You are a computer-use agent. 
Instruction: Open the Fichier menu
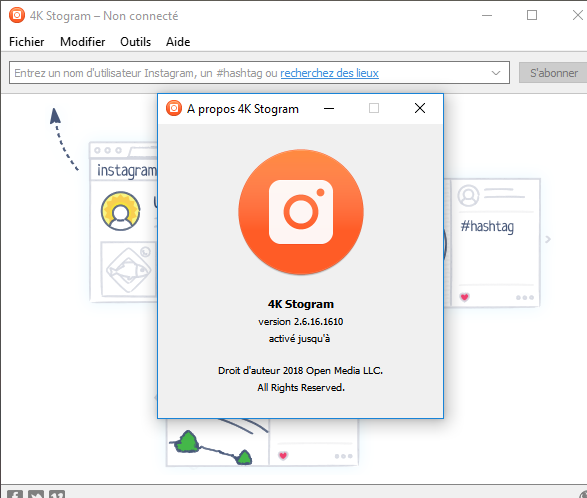pyautogui.click(x=26, y=42)
